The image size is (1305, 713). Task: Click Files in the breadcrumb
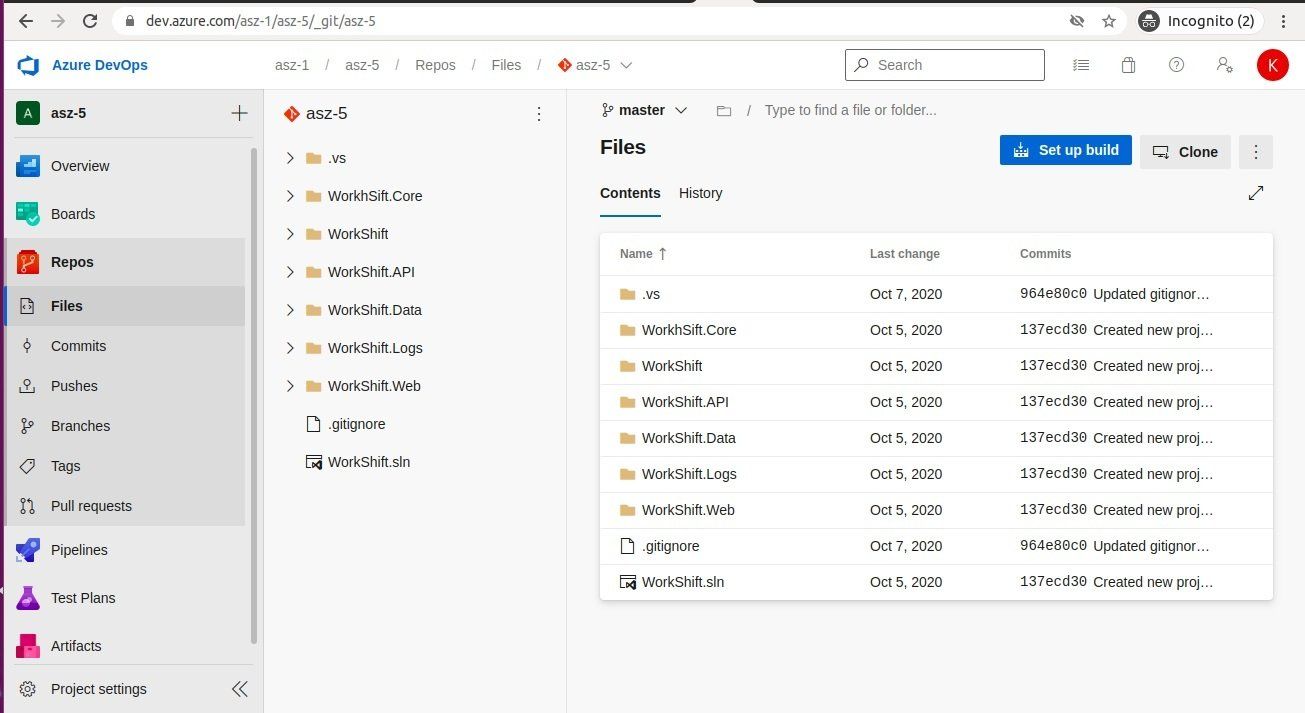506,65
